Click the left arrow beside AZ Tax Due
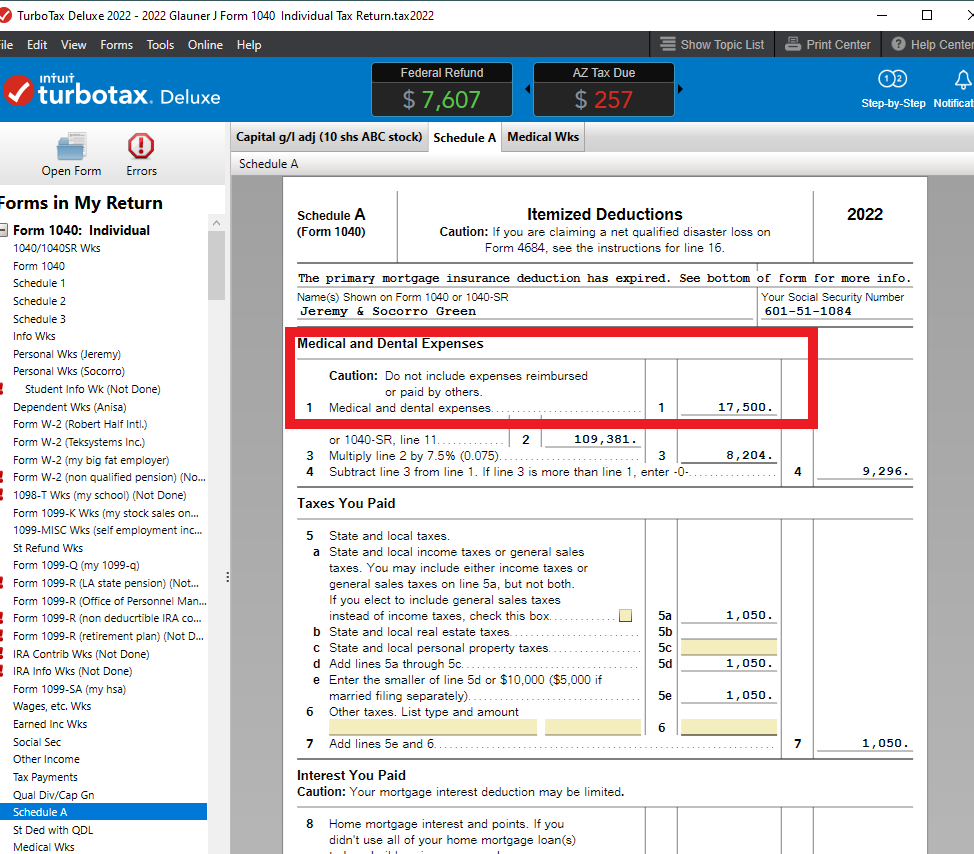Viewport: 974px width, 854px height. coord(527,89)
